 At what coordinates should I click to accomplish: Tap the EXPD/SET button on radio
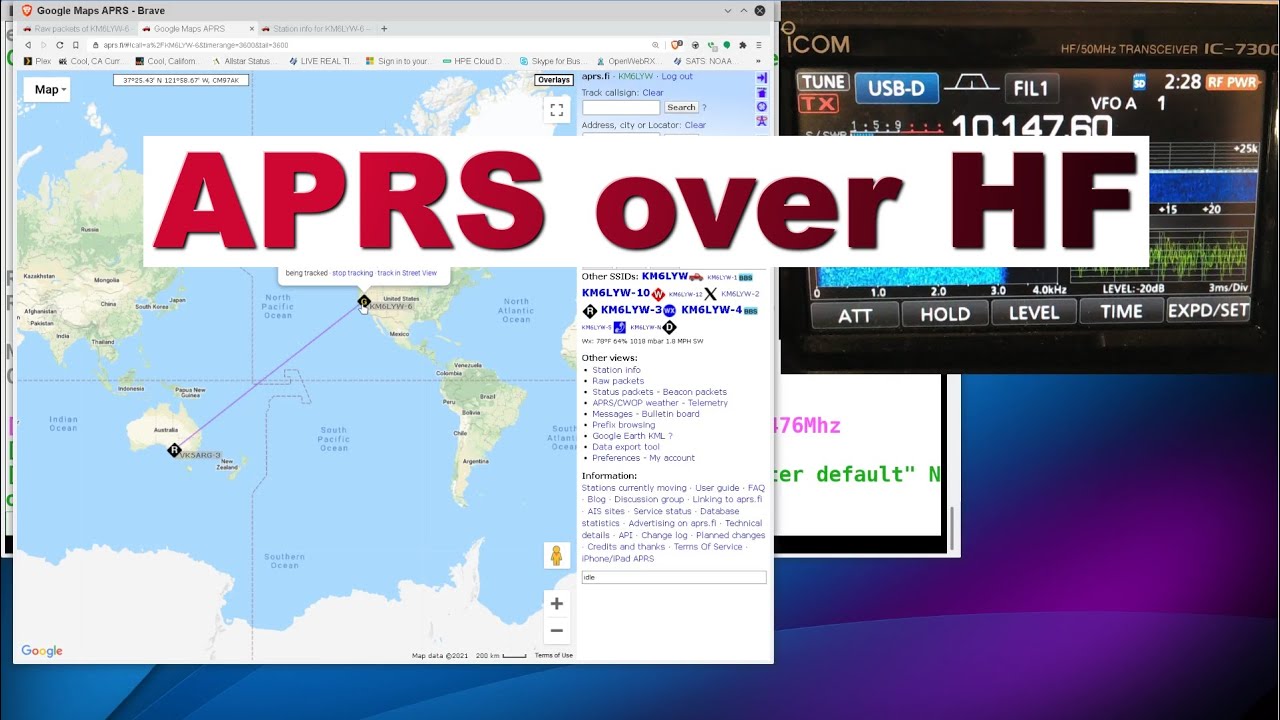(1208, 311)
